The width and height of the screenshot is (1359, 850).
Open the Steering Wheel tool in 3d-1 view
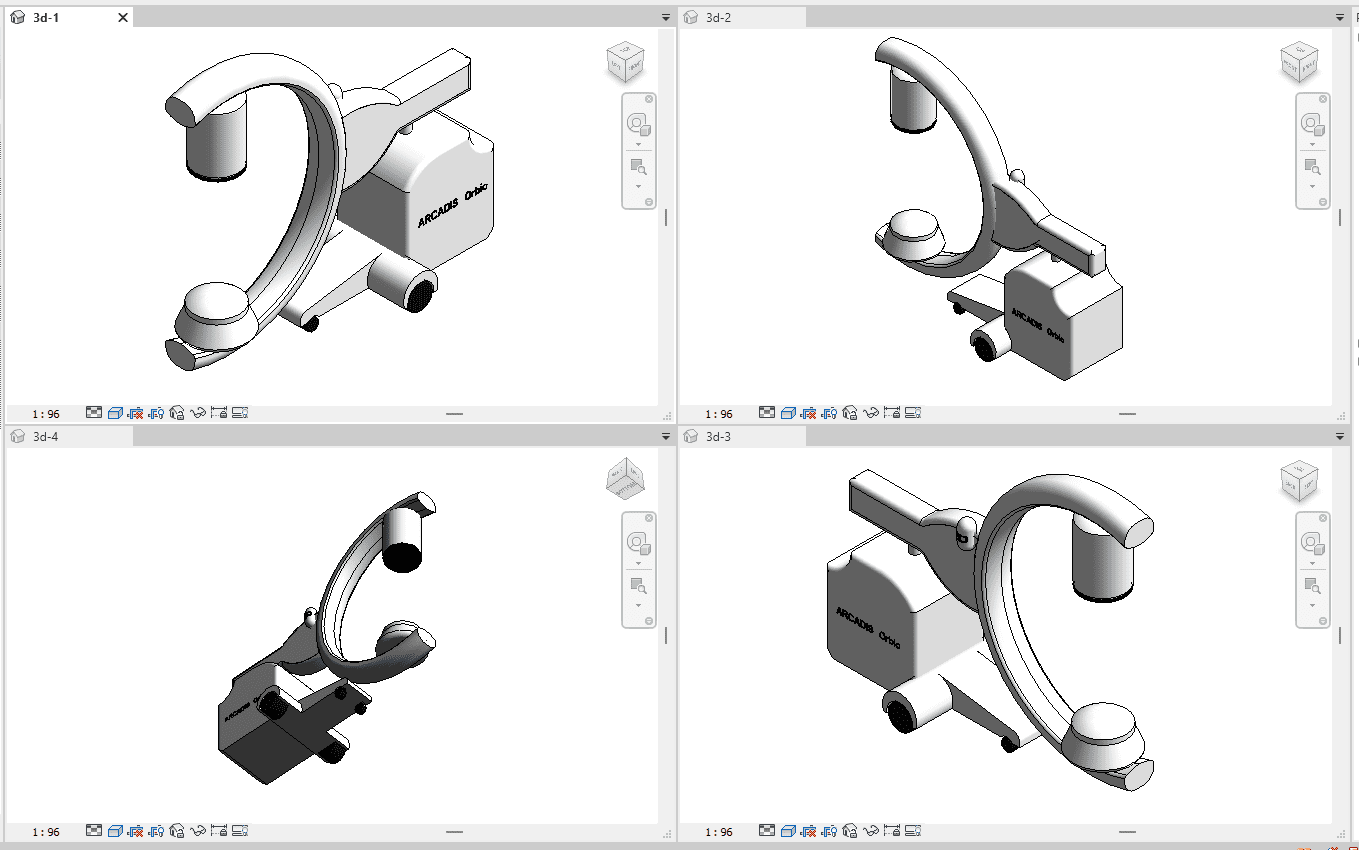637,124
